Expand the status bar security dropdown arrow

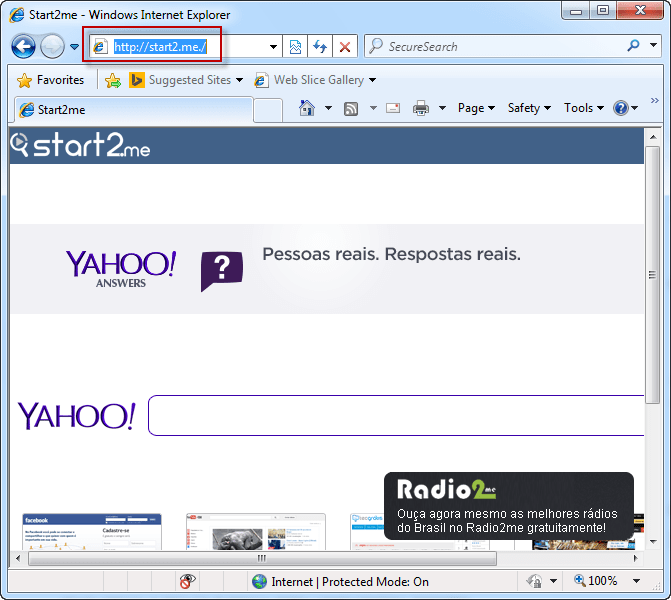tap(553, 581)
